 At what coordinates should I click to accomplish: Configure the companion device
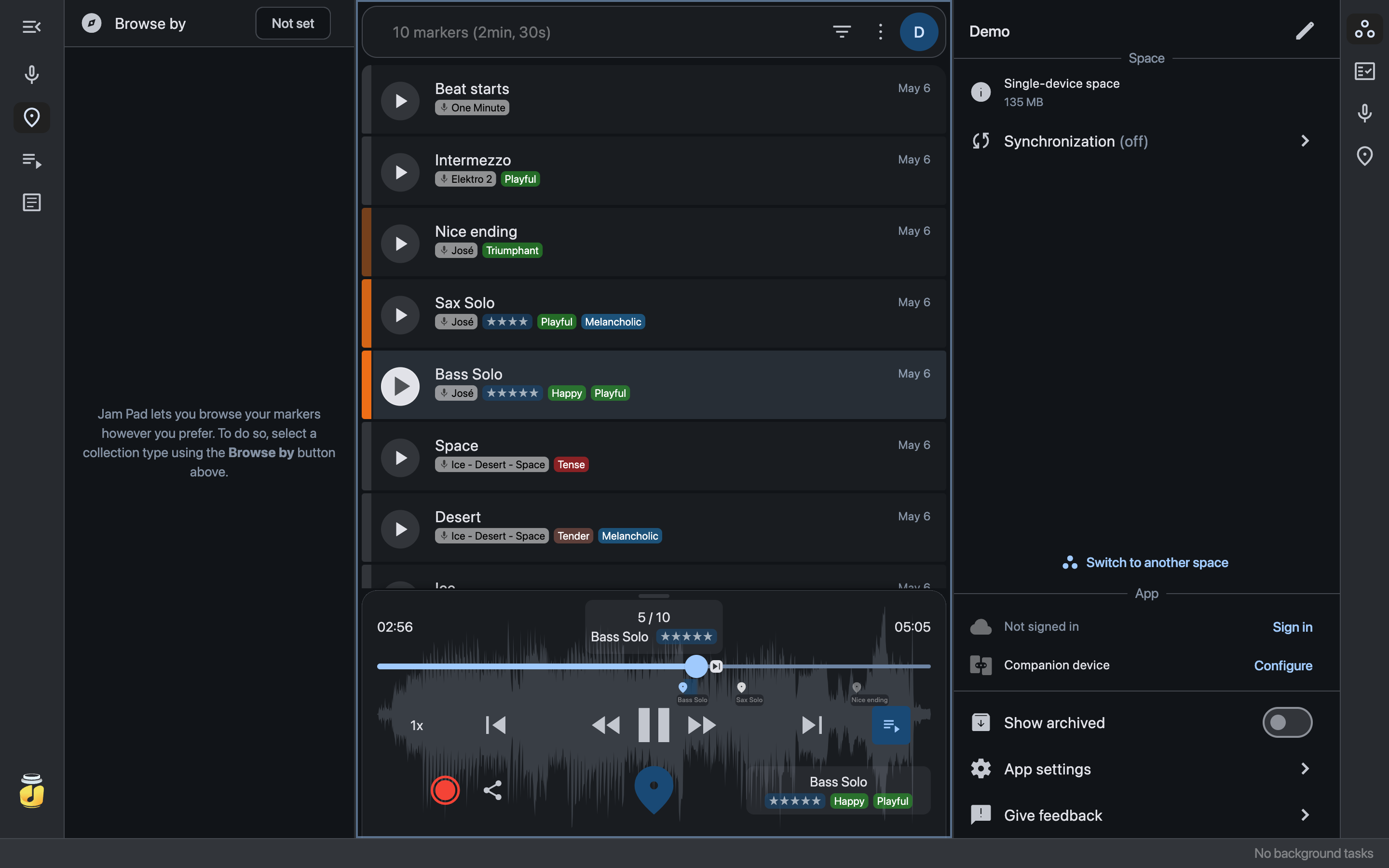[x=1283, y=665]
